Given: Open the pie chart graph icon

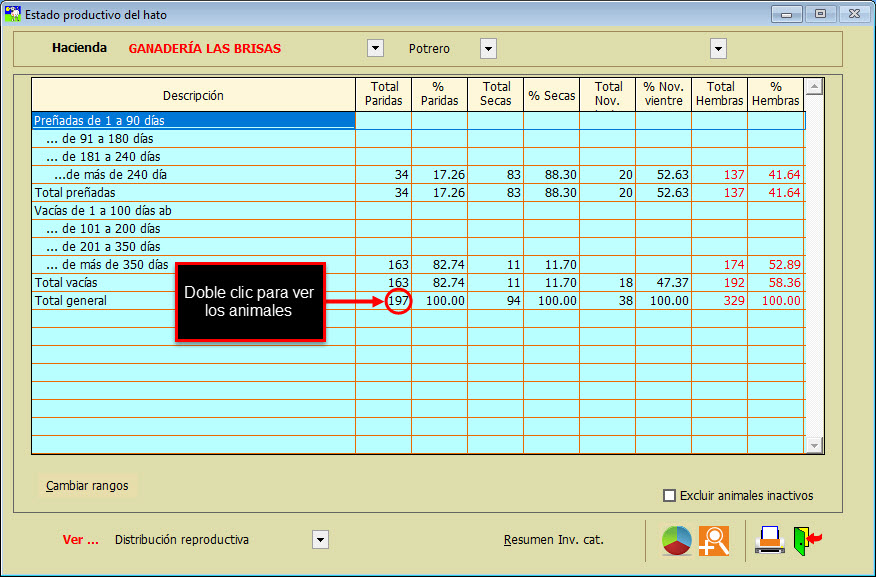Looking at the screenshot, I should pos(677,540).
